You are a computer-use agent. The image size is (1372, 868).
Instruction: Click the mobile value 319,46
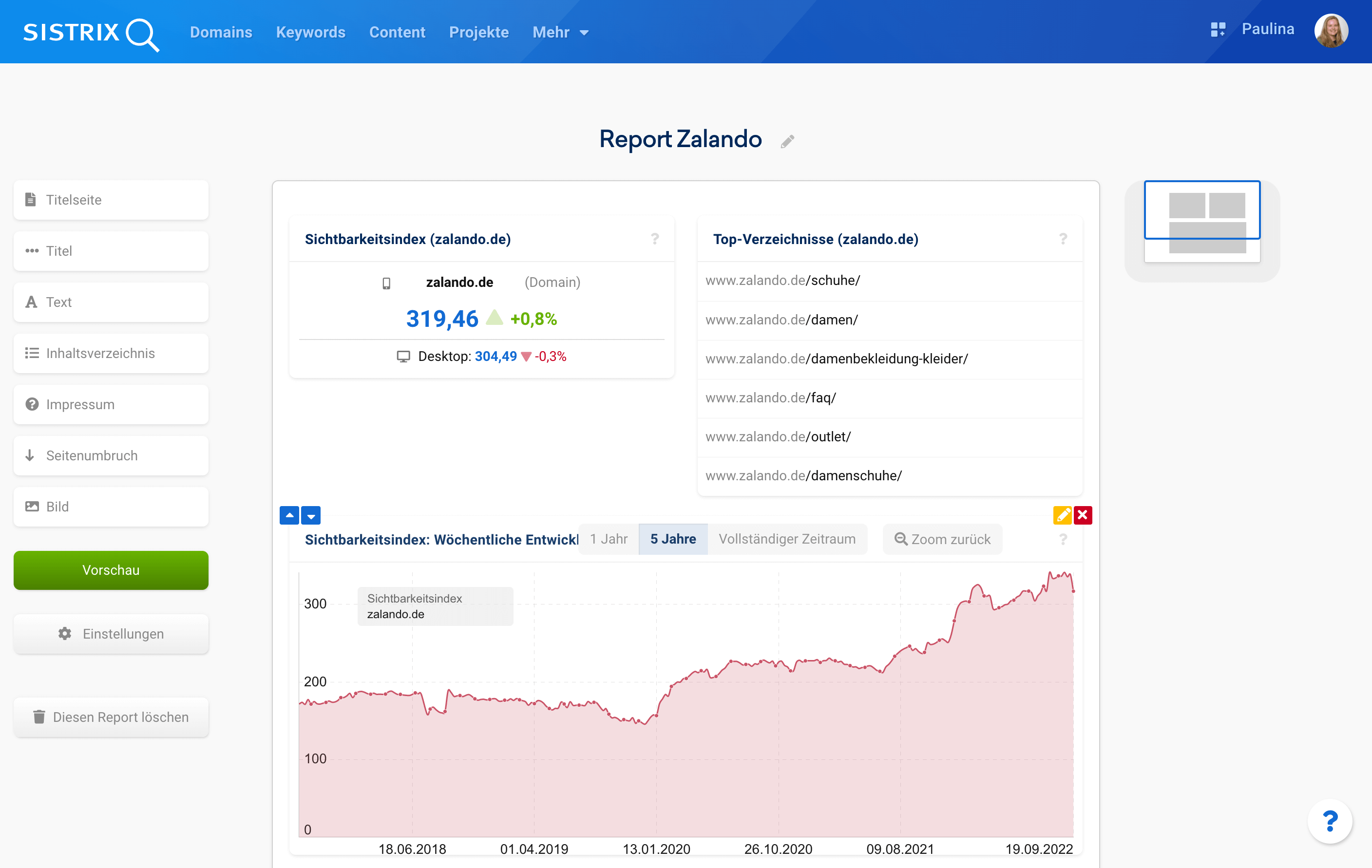click(x=442, y=319)
